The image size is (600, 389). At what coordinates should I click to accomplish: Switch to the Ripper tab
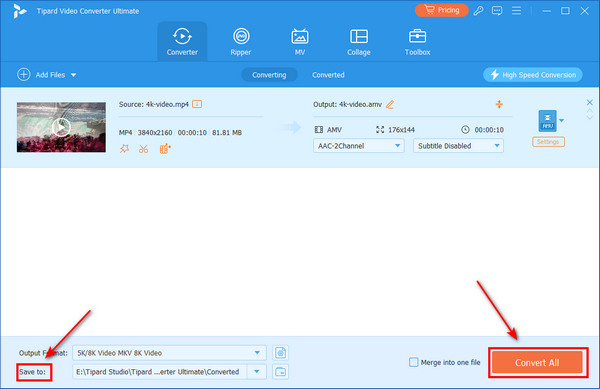click(241, 41)
